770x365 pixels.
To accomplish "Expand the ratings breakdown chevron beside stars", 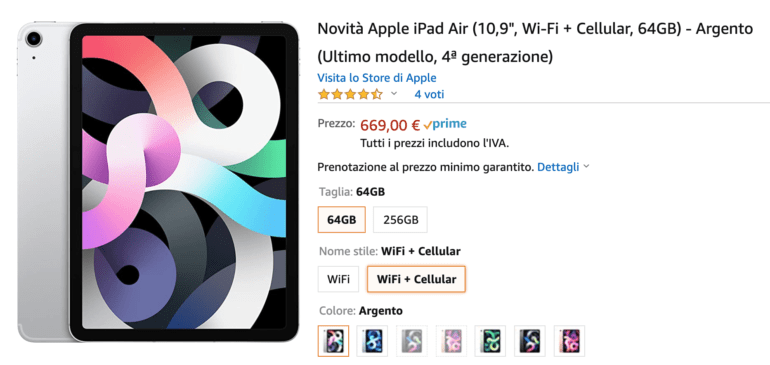I will coord(393,94).
